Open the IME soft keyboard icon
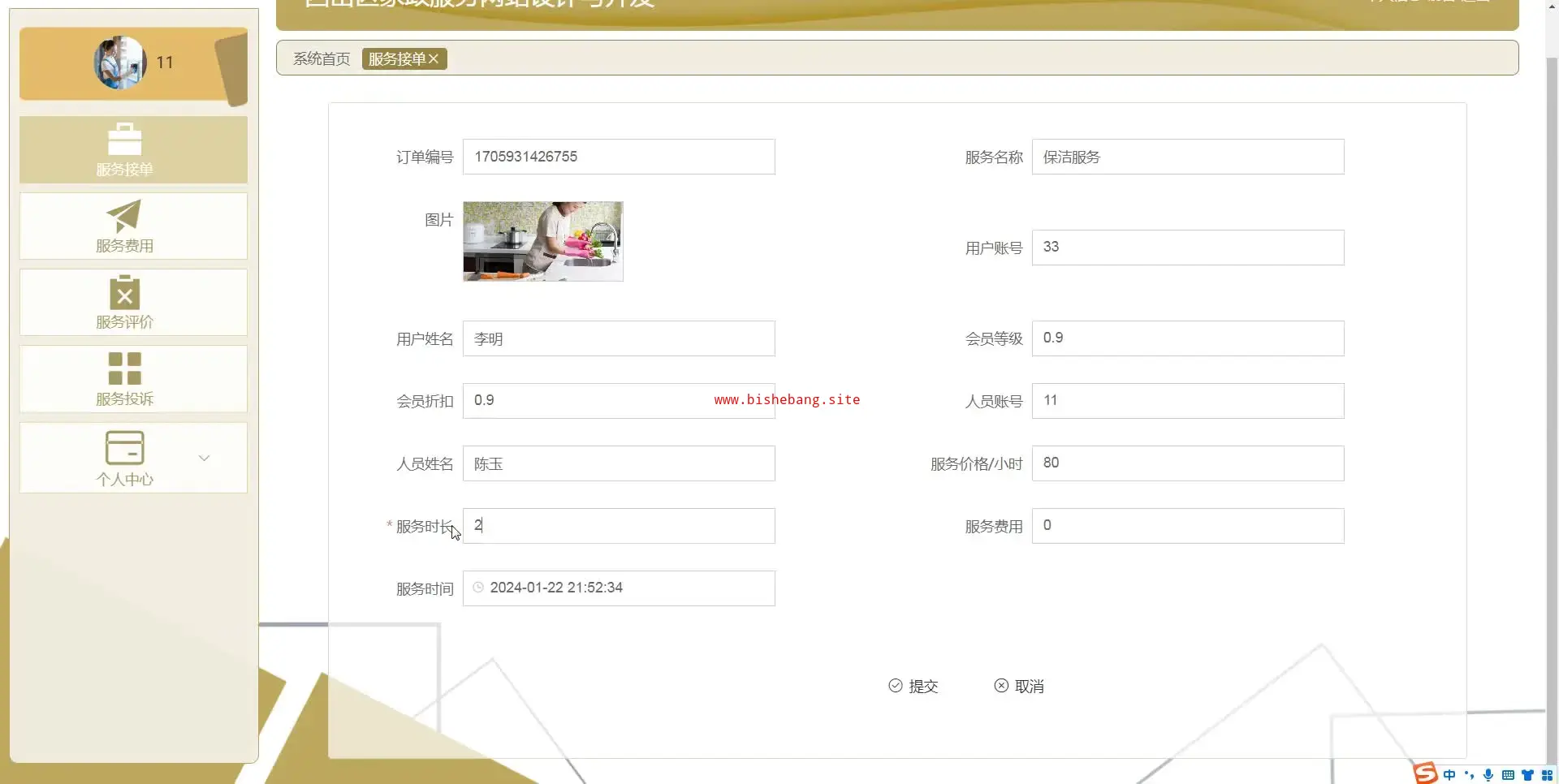Viewport: 1559px width, 784px height. [x=1508, y=775]
